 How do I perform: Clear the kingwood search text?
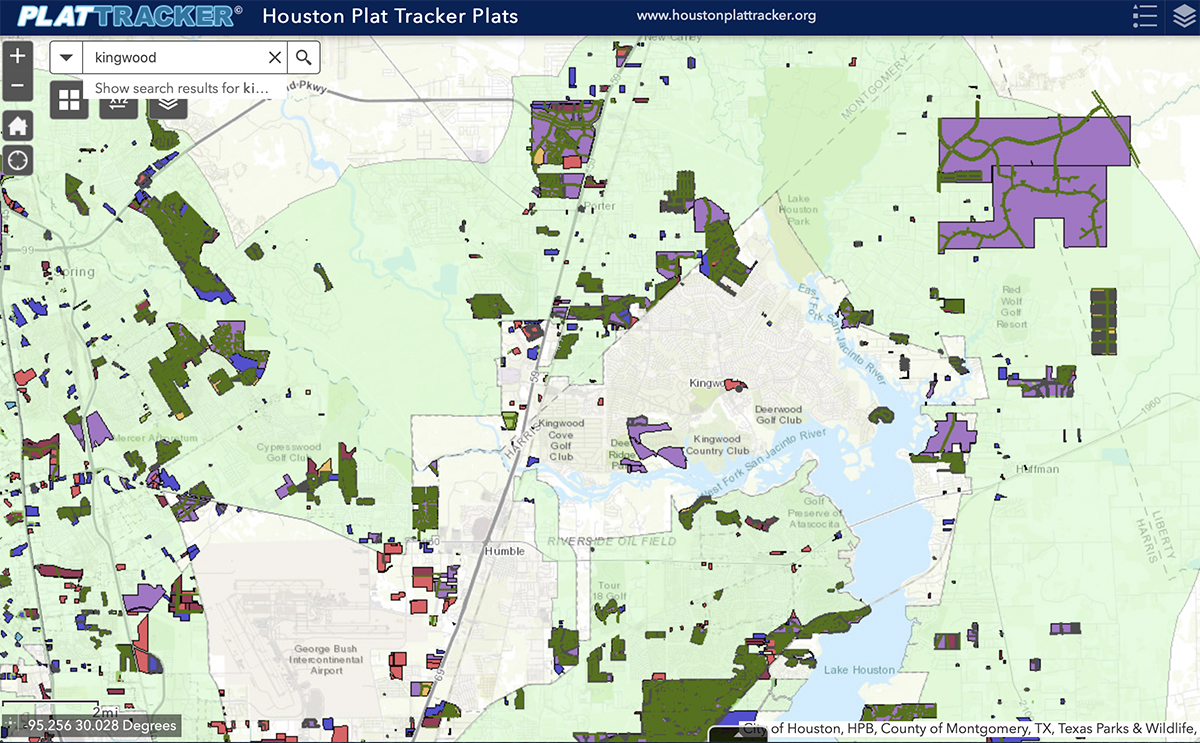275,57
